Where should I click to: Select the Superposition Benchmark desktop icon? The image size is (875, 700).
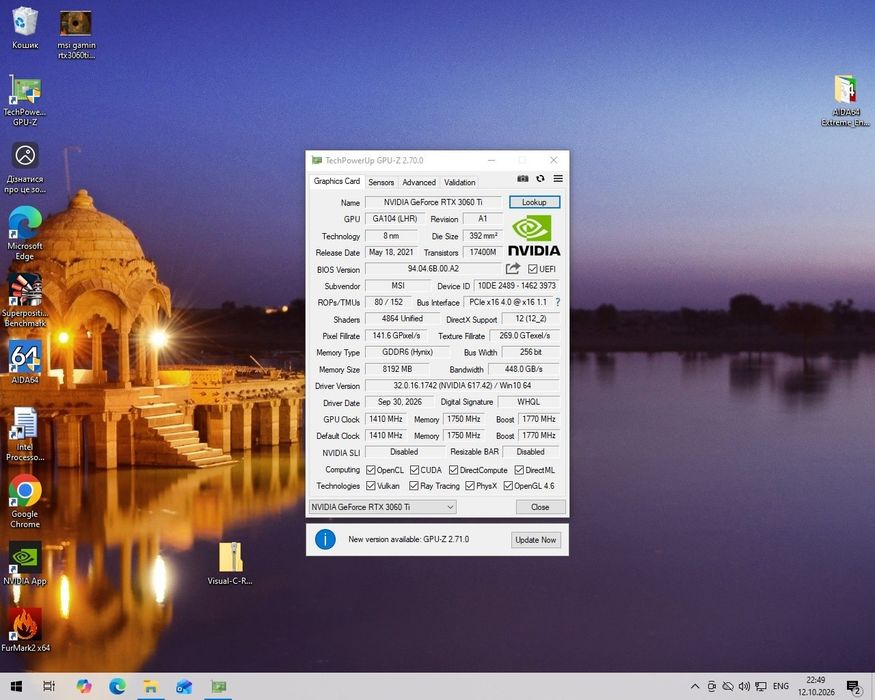coord(25,300)
